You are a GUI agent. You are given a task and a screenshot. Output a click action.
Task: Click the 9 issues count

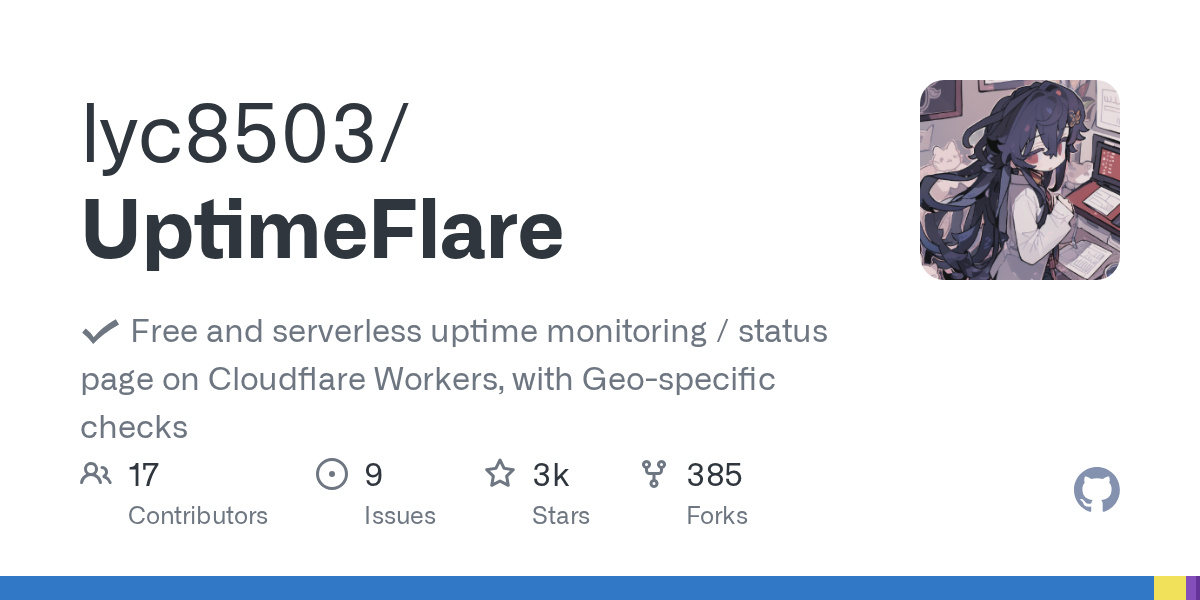pyautogui.click(x=373, y=475)
